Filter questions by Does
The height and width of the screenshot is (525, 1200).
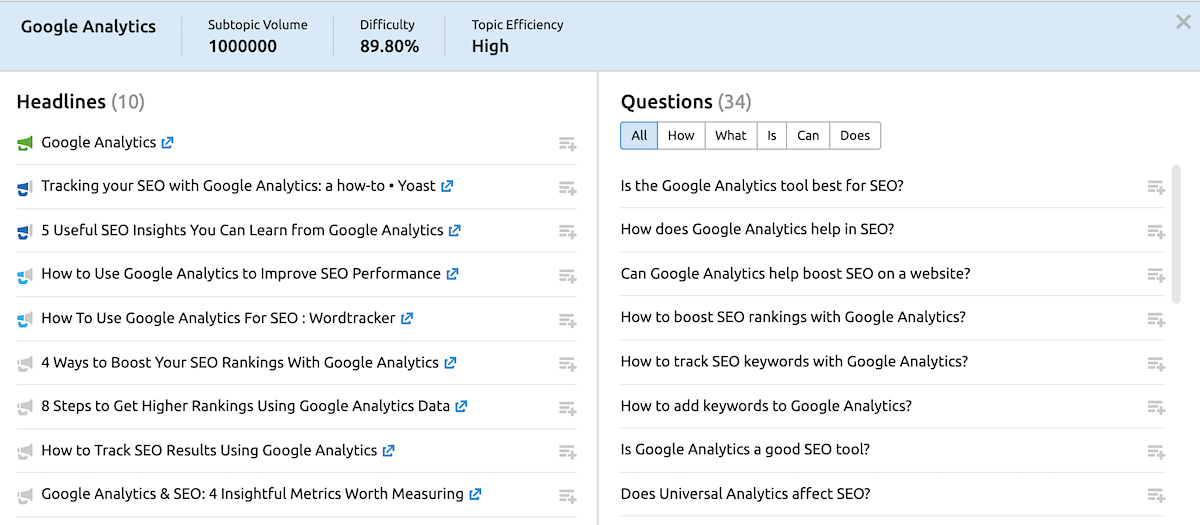coord(855,136)
